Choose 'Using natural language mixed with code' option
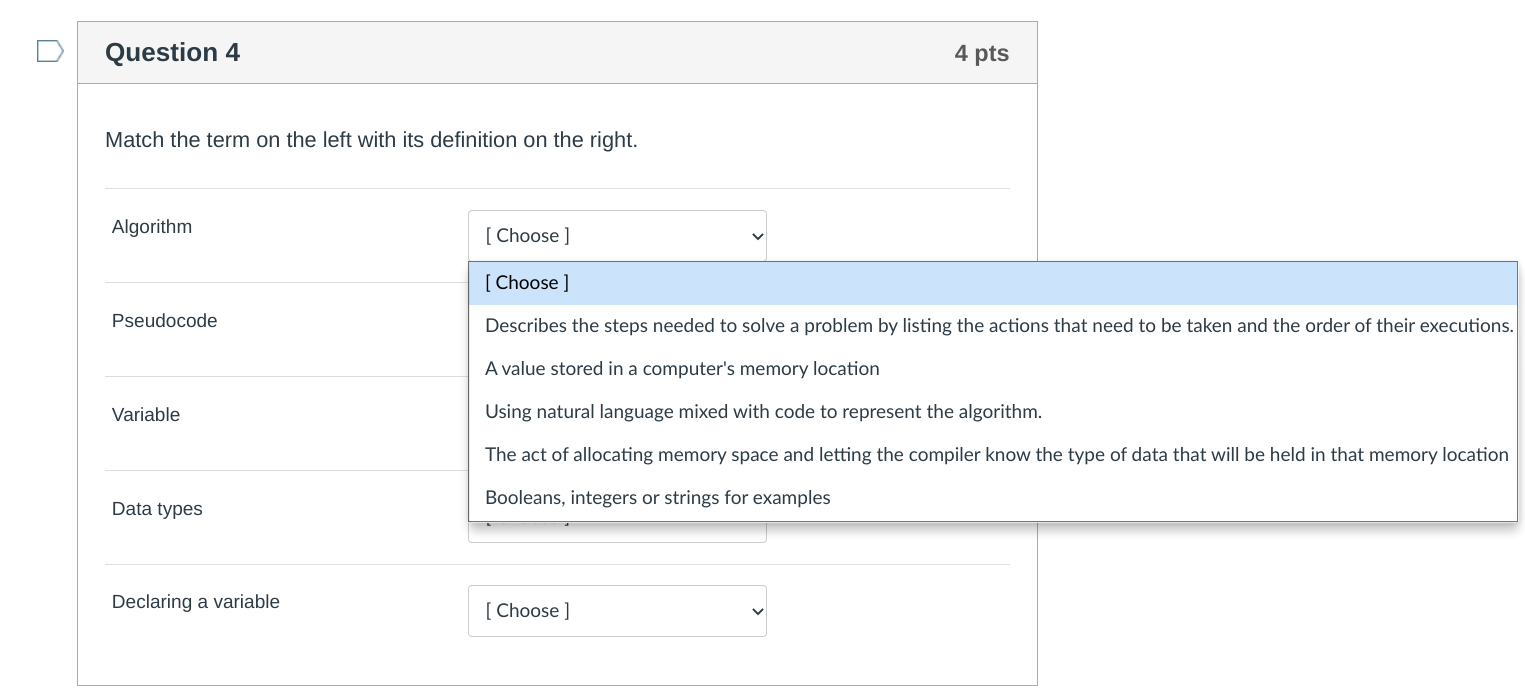The image size is (1525, 691). [992, 412]
